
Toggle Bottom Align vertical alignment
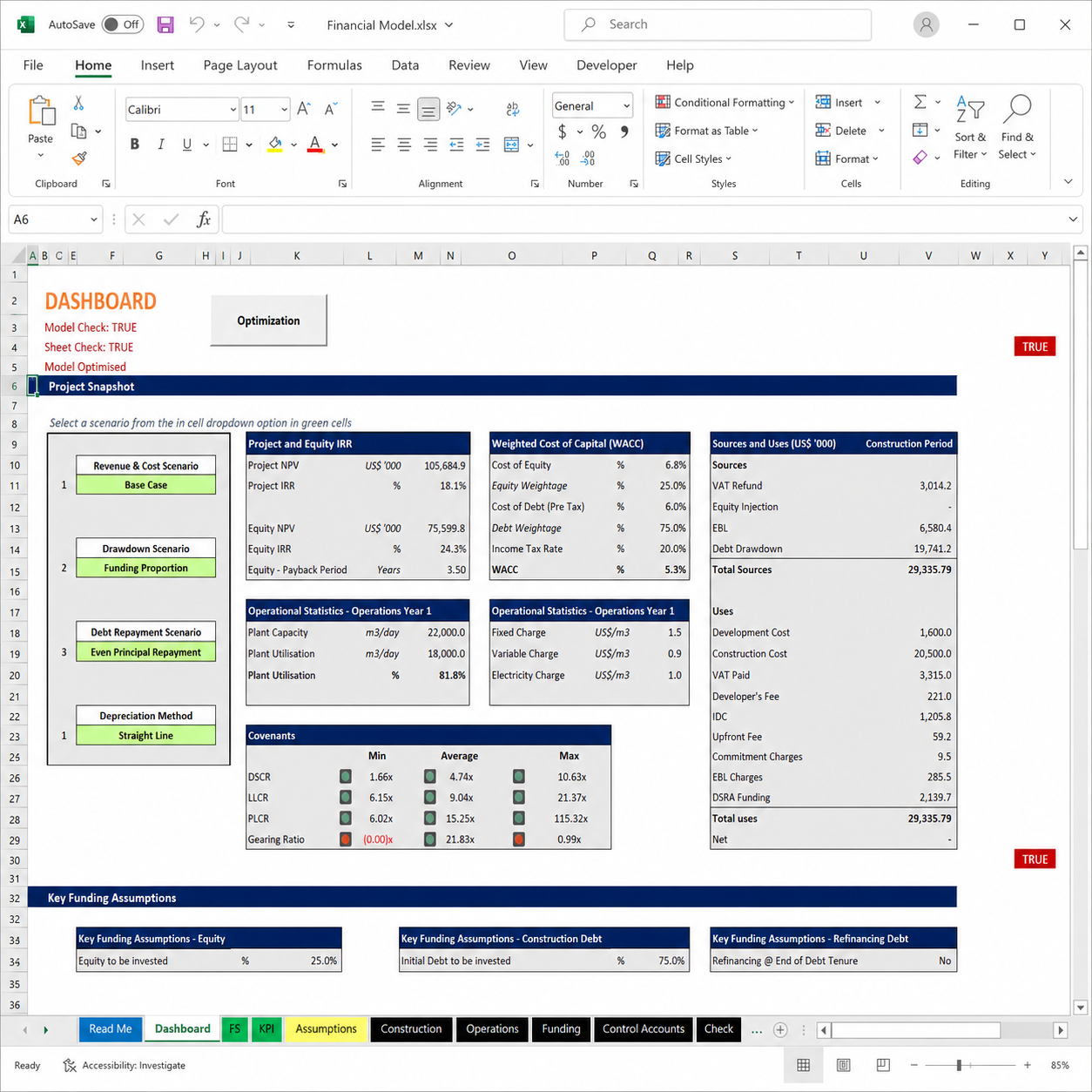point(428,109)
